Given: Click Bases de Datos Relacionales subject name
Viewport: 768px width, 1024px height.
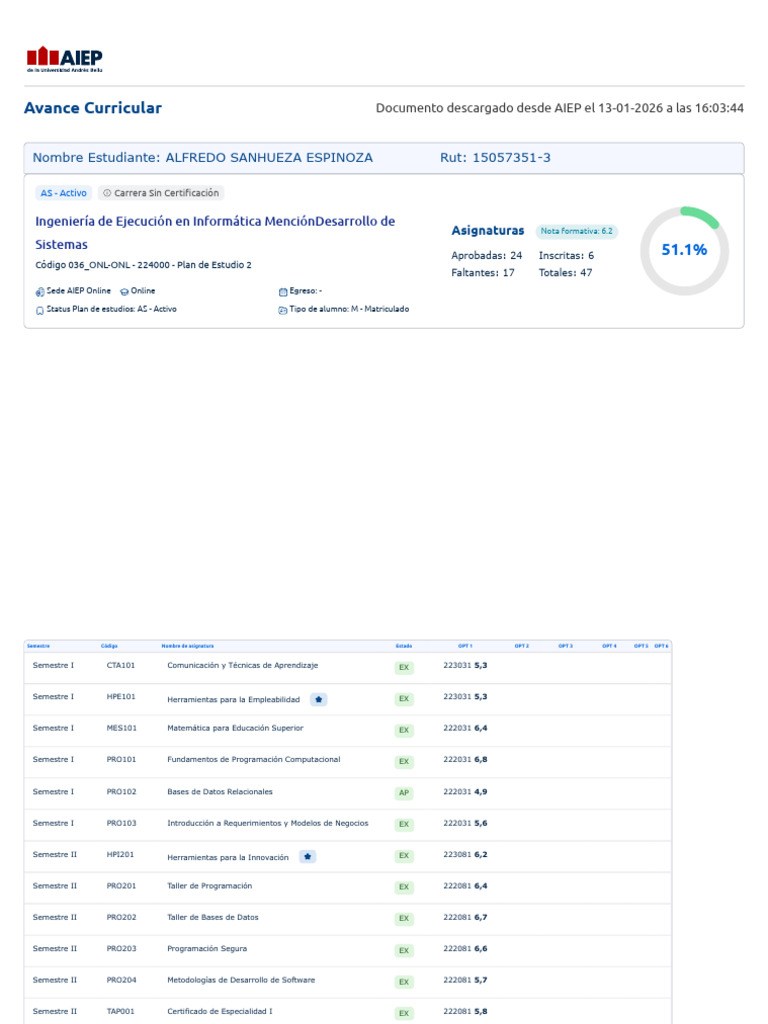Looking at the screenshot, I should pos(219,792).
